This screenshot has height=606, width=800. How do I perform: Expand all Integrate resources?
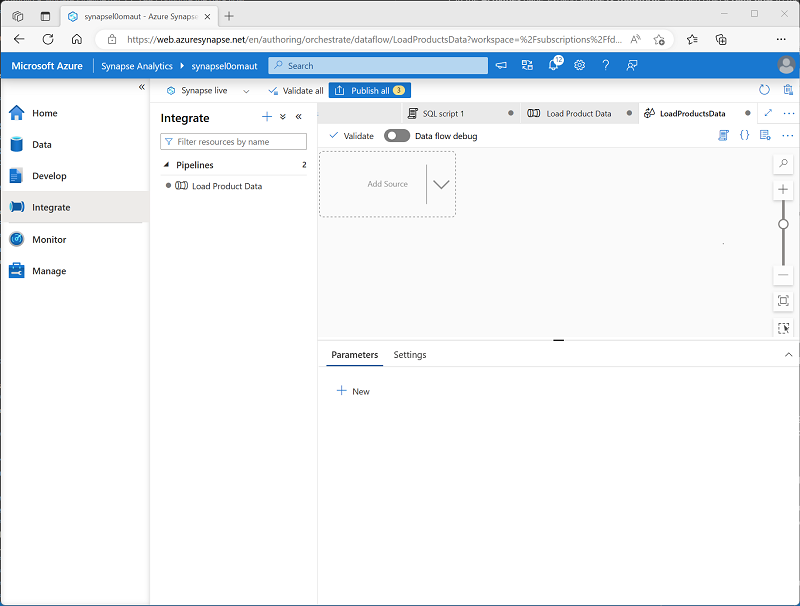coord(283,117)
